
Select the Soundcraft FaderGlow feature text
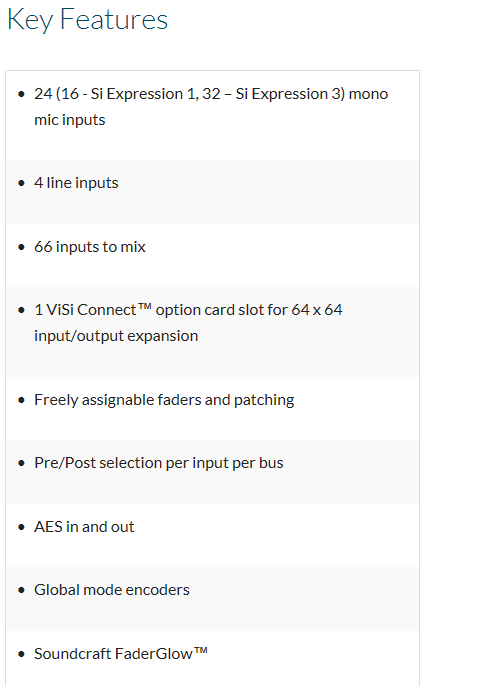(121, 654)
